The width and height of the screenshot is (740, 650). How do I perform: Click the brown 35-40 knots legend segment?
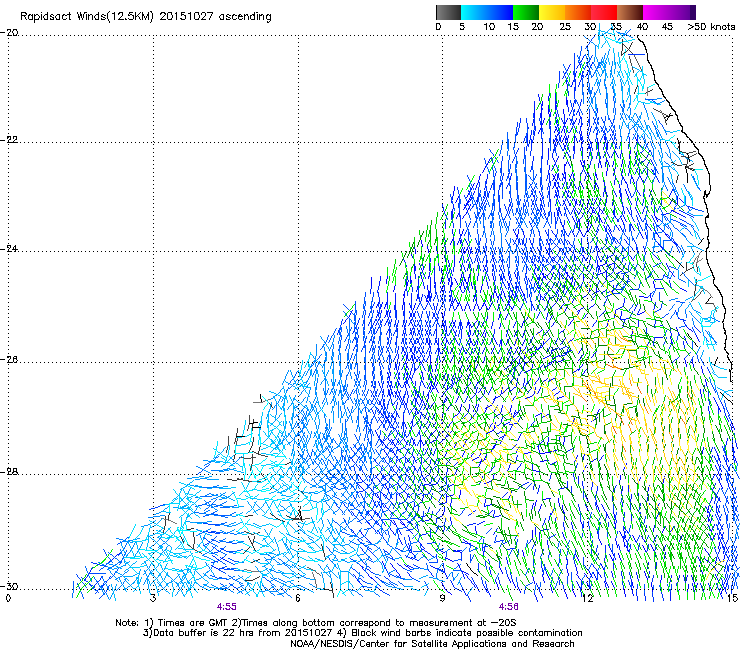630,12
